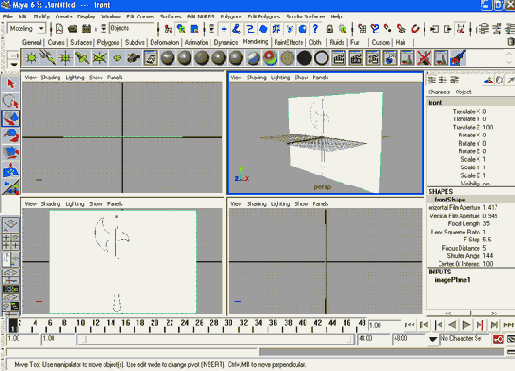Click the play forwards button
The width and height of the screenshot is (515, 371).
466,325
